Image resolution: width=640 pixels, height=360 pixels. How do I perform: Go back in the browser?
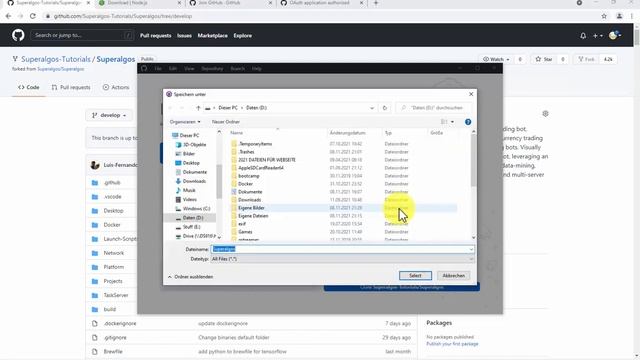coord(8,16)
